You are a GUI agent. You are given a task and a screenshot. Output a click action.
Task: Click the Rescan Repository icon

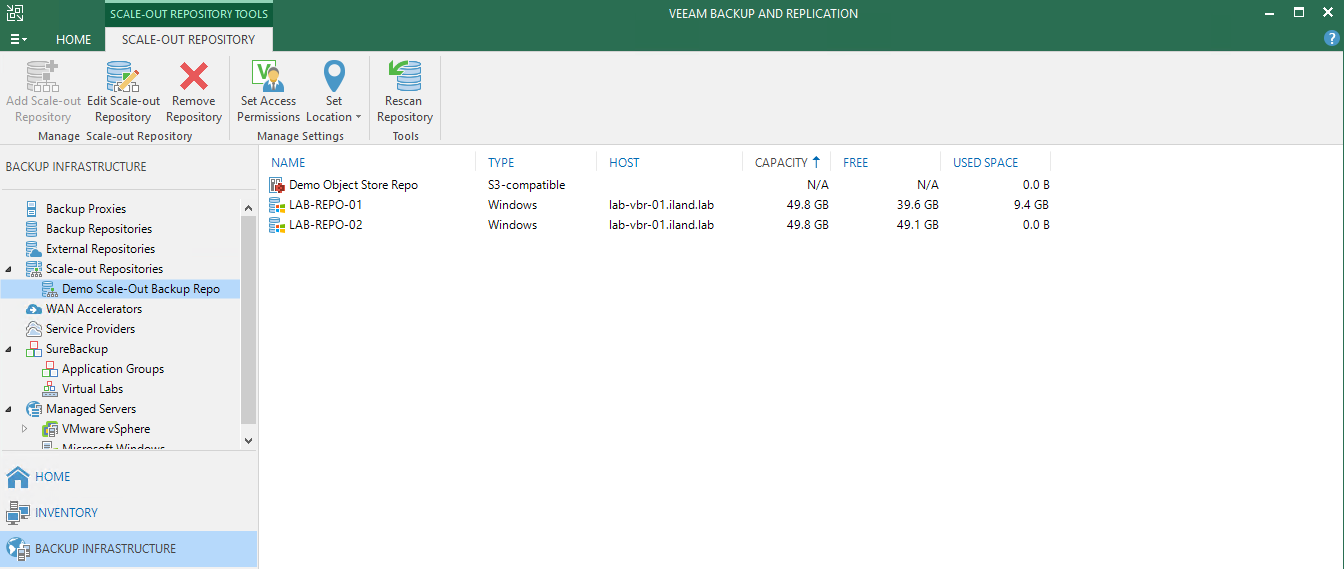404,77
